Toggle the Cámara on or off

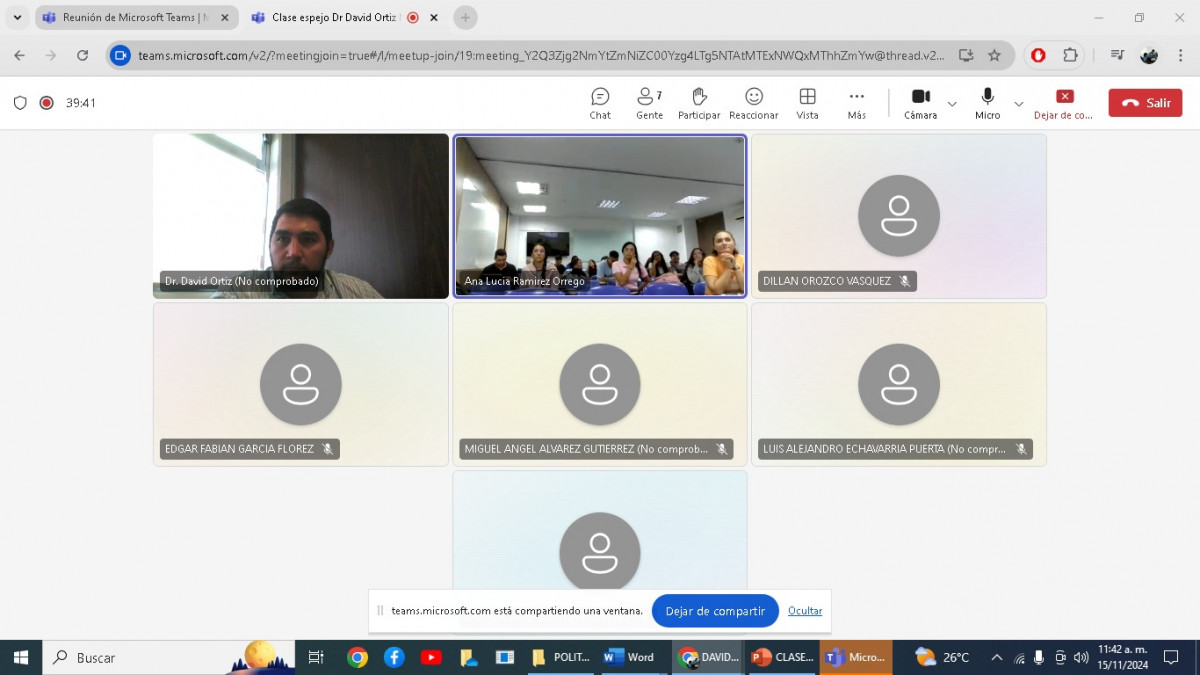click(920, 102)
